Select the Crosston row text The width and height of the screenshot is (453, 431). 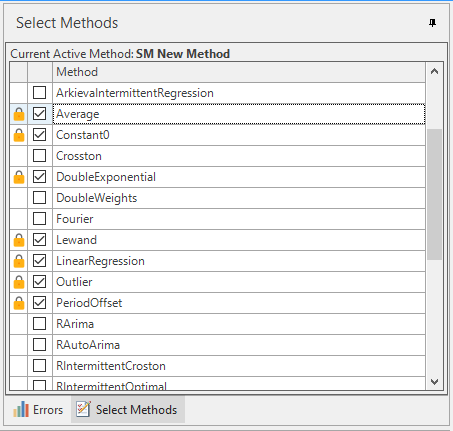point(79,156)
